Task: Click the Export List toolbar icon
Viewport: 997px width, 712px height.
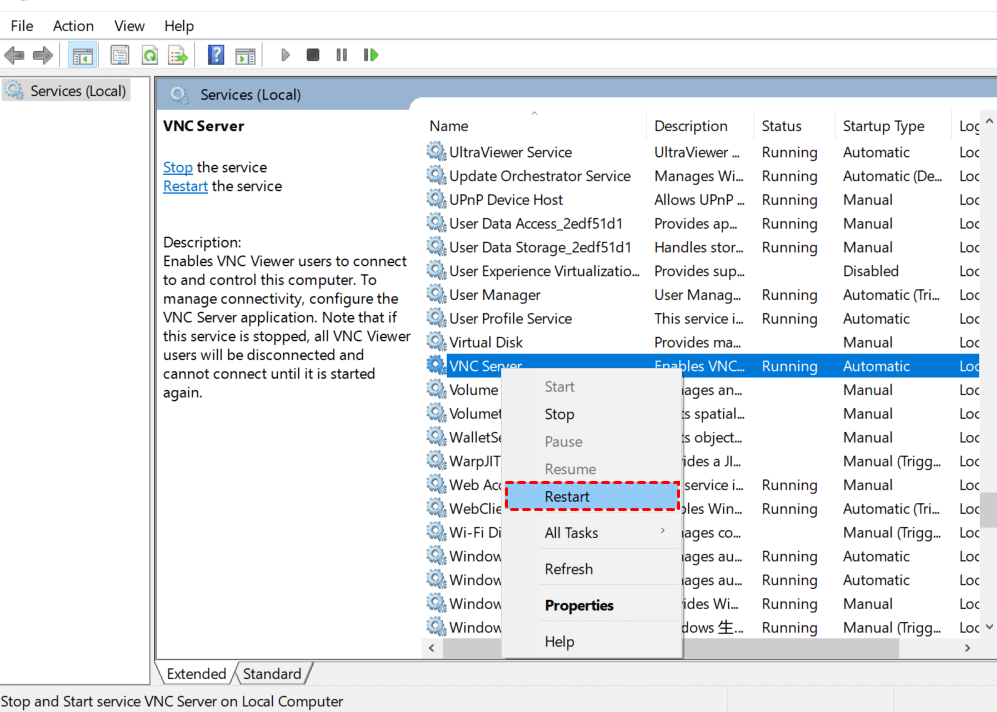Action: pos(178,55)
